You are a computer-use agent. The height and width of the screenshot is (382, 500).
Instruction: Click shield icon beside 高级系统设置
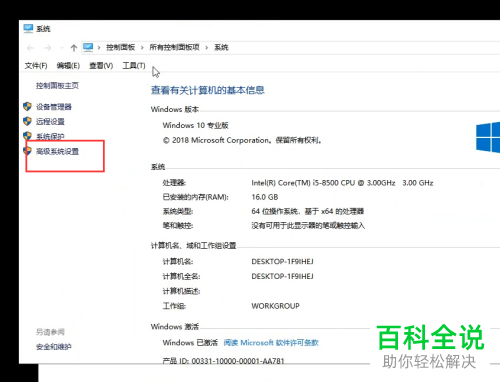(x=27, y=151)
